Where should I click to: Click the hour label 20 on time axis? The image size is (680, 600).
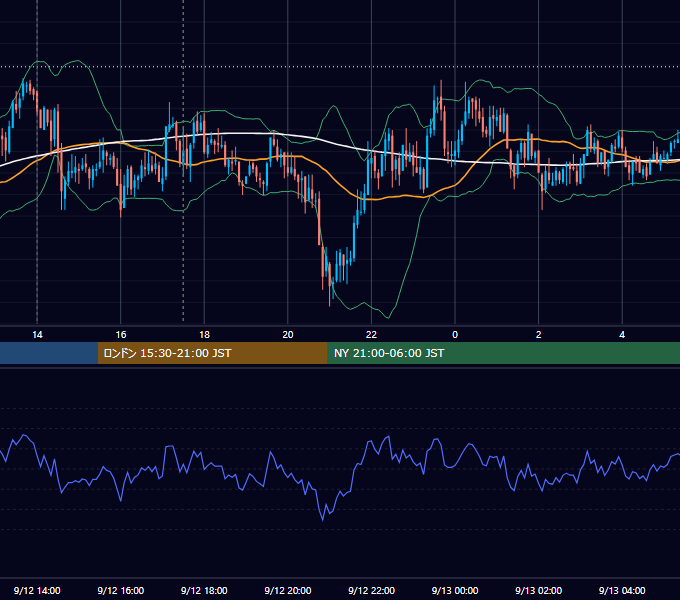(288, 335)
